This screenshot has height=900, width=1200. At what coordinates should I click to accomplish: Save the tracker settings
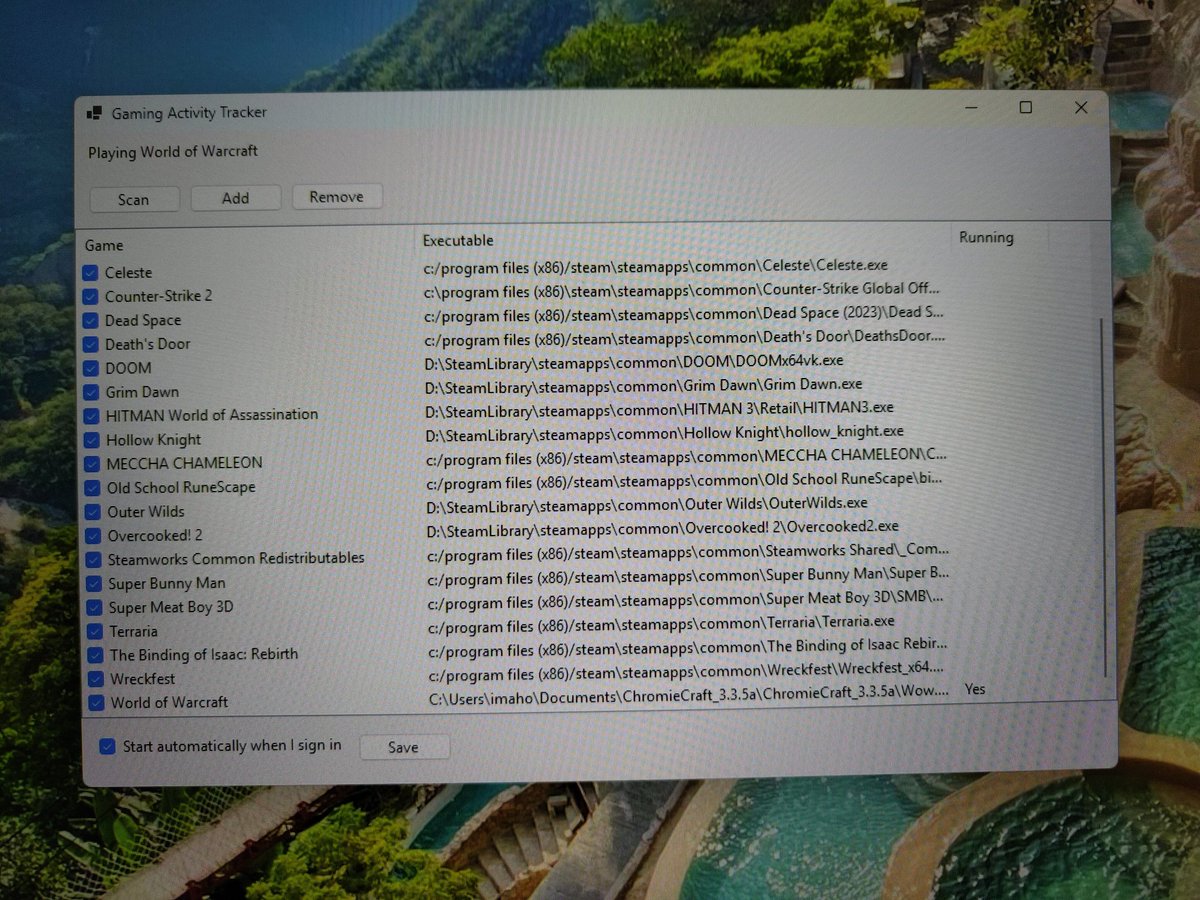coord(404,747)
